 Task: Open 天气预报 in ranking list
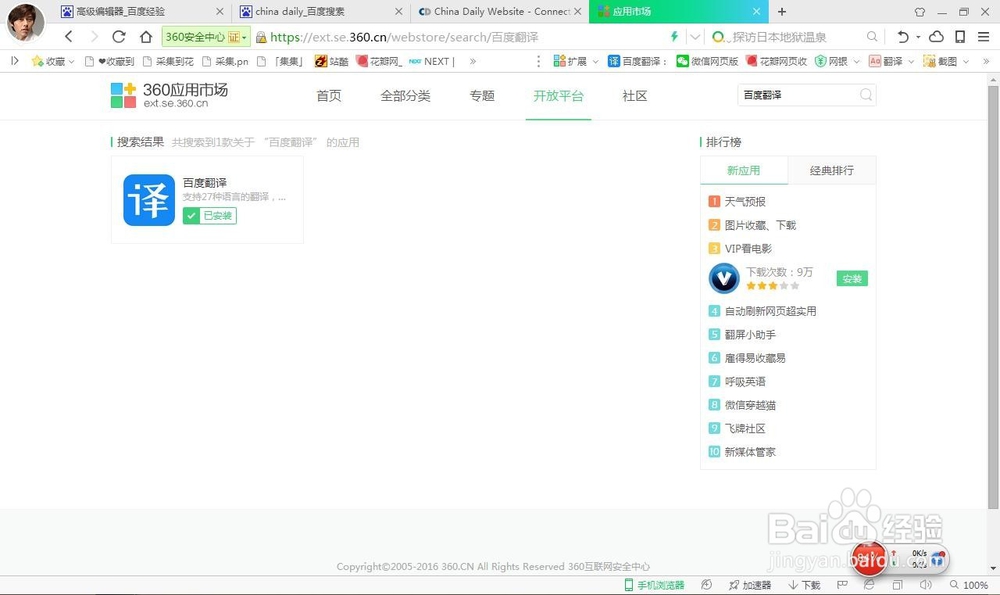(745, 202)
